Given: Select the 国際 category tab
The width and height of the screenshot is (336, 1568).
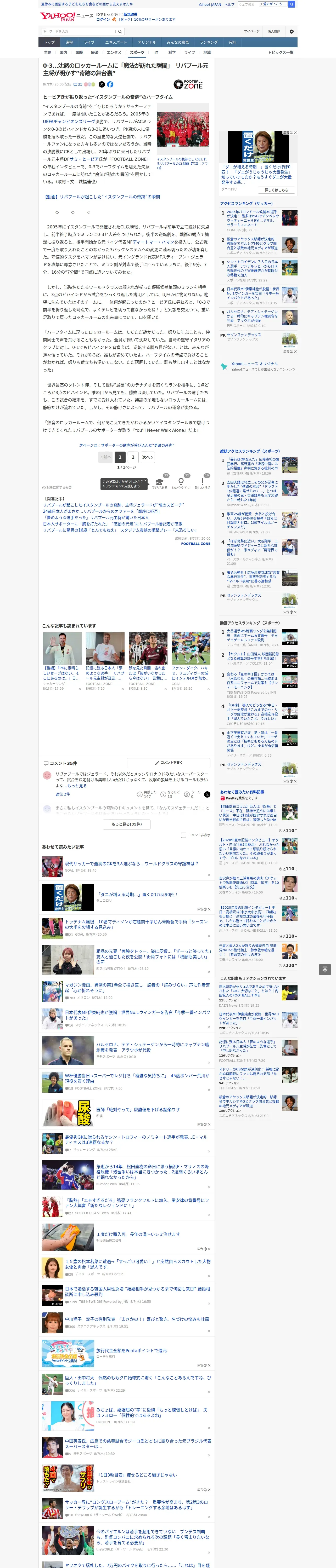Looking at the screenshot, I should pyautogui.click(x=79, y=52).
